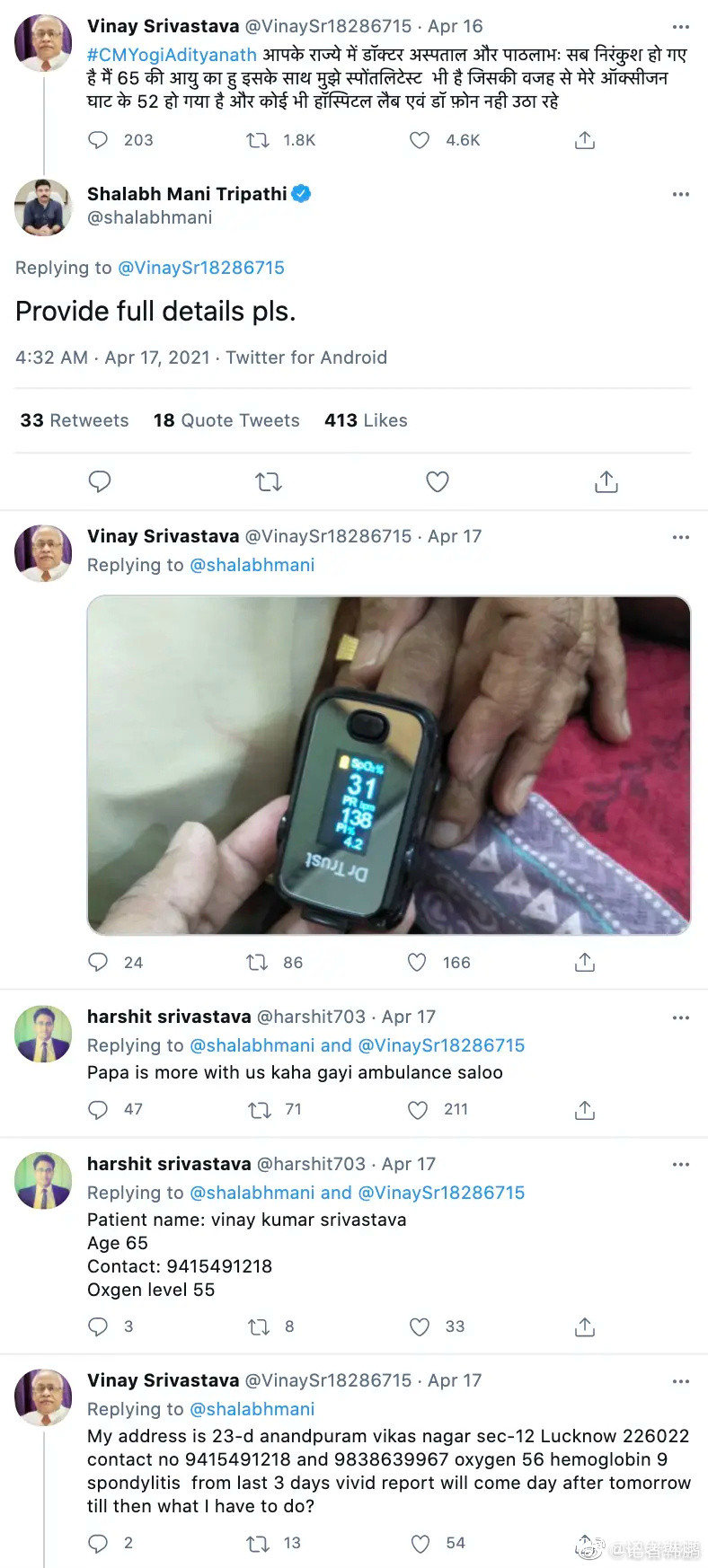Retweet Shalabh Mani Tripathi's main tweet

click(x=269, y=482)
